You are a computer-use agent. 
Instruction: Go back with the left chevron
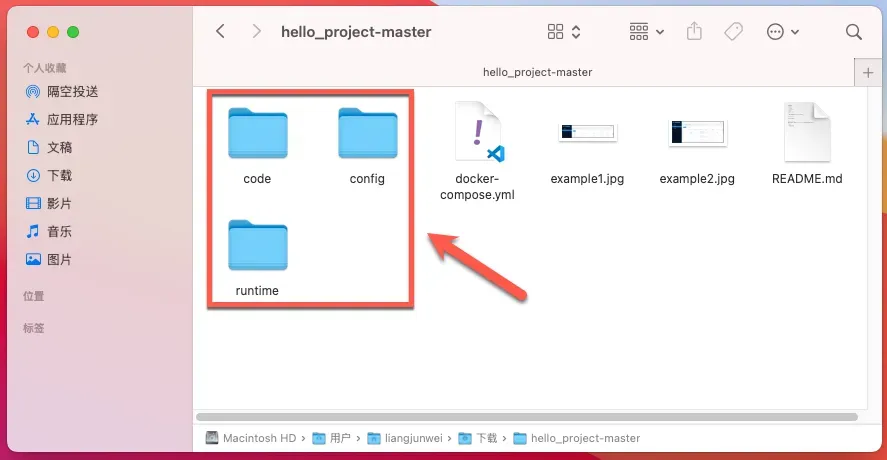(x=221, y=32)
